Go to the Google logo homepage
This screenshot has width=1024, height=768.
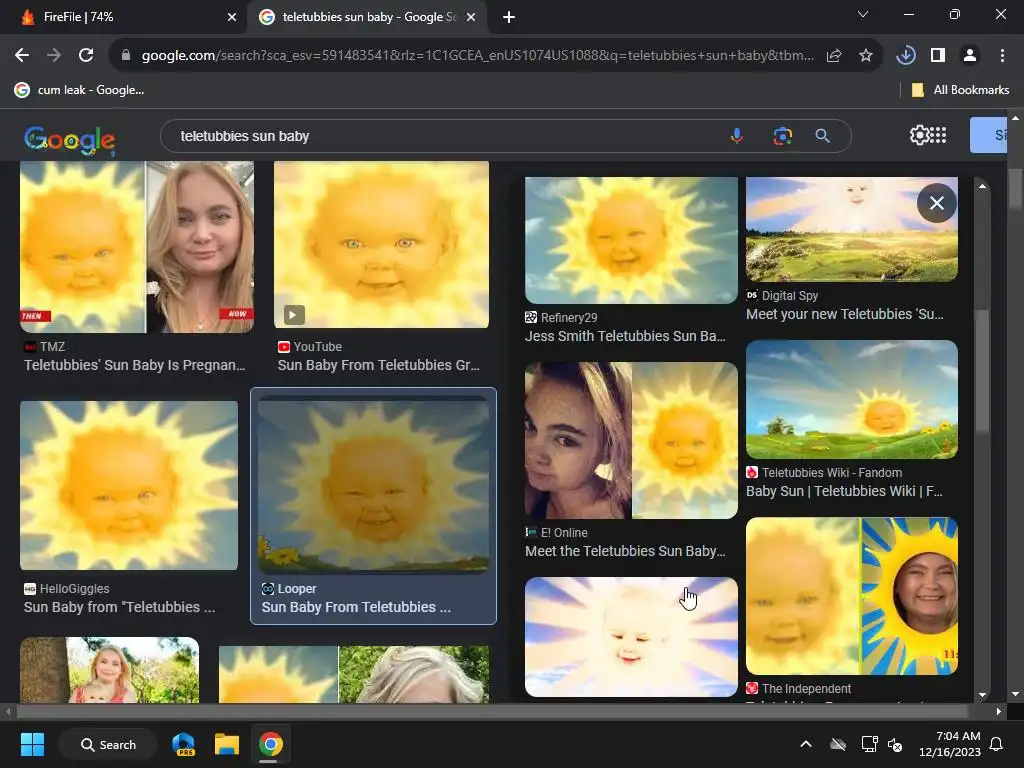coord(70,140)
